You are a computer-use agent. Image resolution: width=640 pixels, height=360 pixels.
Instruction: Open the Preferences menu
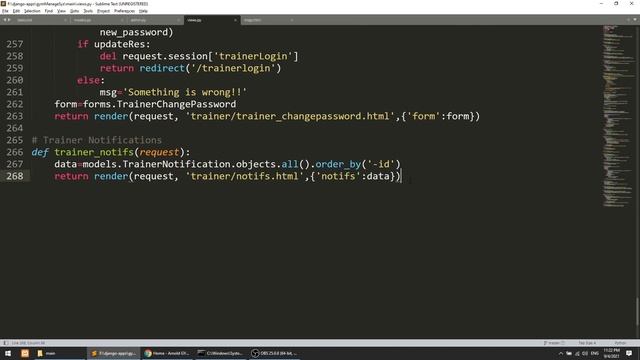click(x=124, y=11)
